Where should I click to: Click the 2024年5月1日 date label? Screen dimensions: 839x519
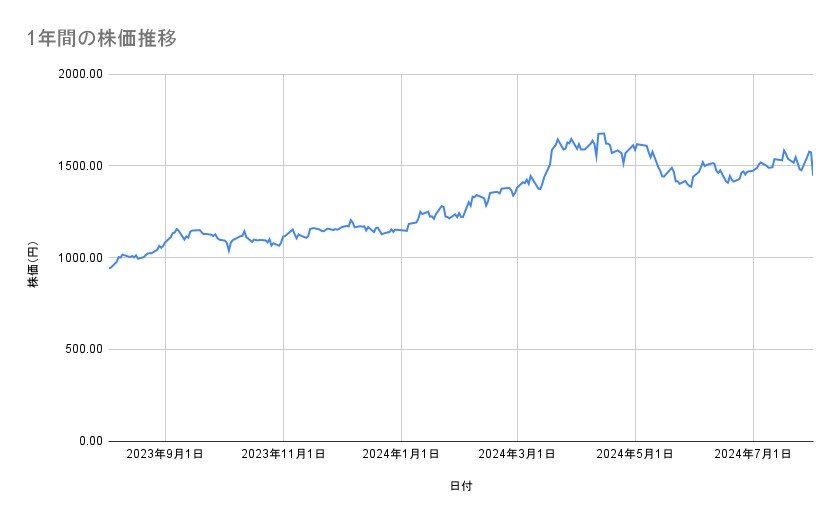click(x=636, y=454)
